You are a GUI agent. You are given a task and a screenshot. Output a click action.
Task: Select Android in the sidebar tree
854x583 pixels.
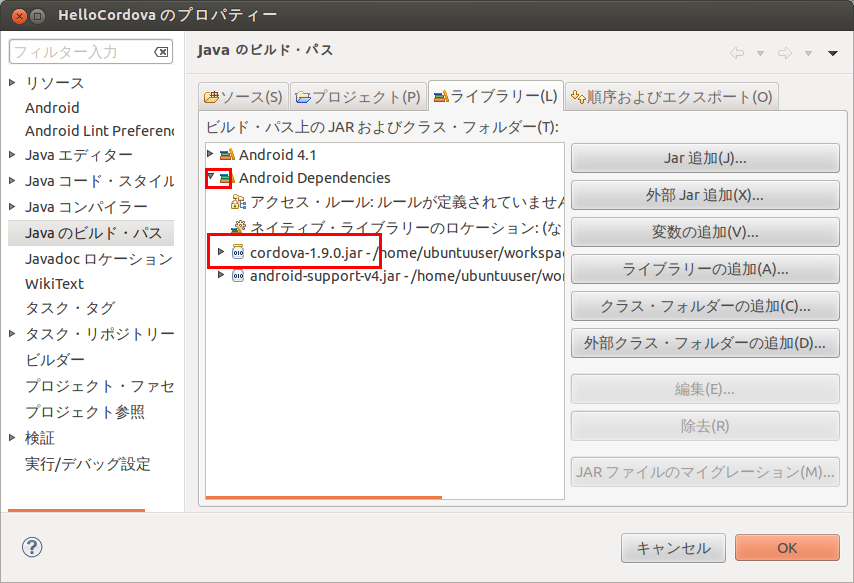click(x=52, y=108)
